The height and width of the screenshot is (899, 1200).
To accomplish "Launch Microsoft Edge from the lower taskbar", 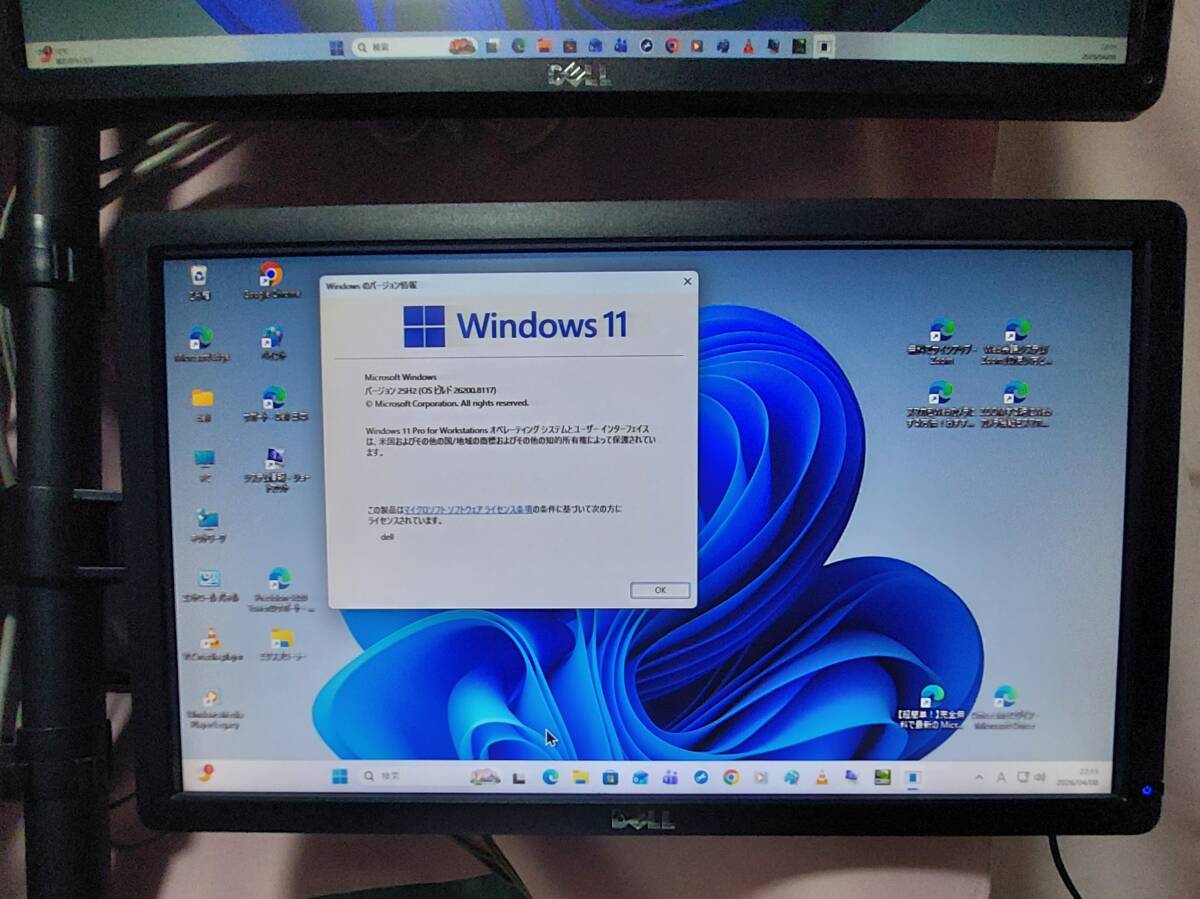I will click(x=550, y=776).
